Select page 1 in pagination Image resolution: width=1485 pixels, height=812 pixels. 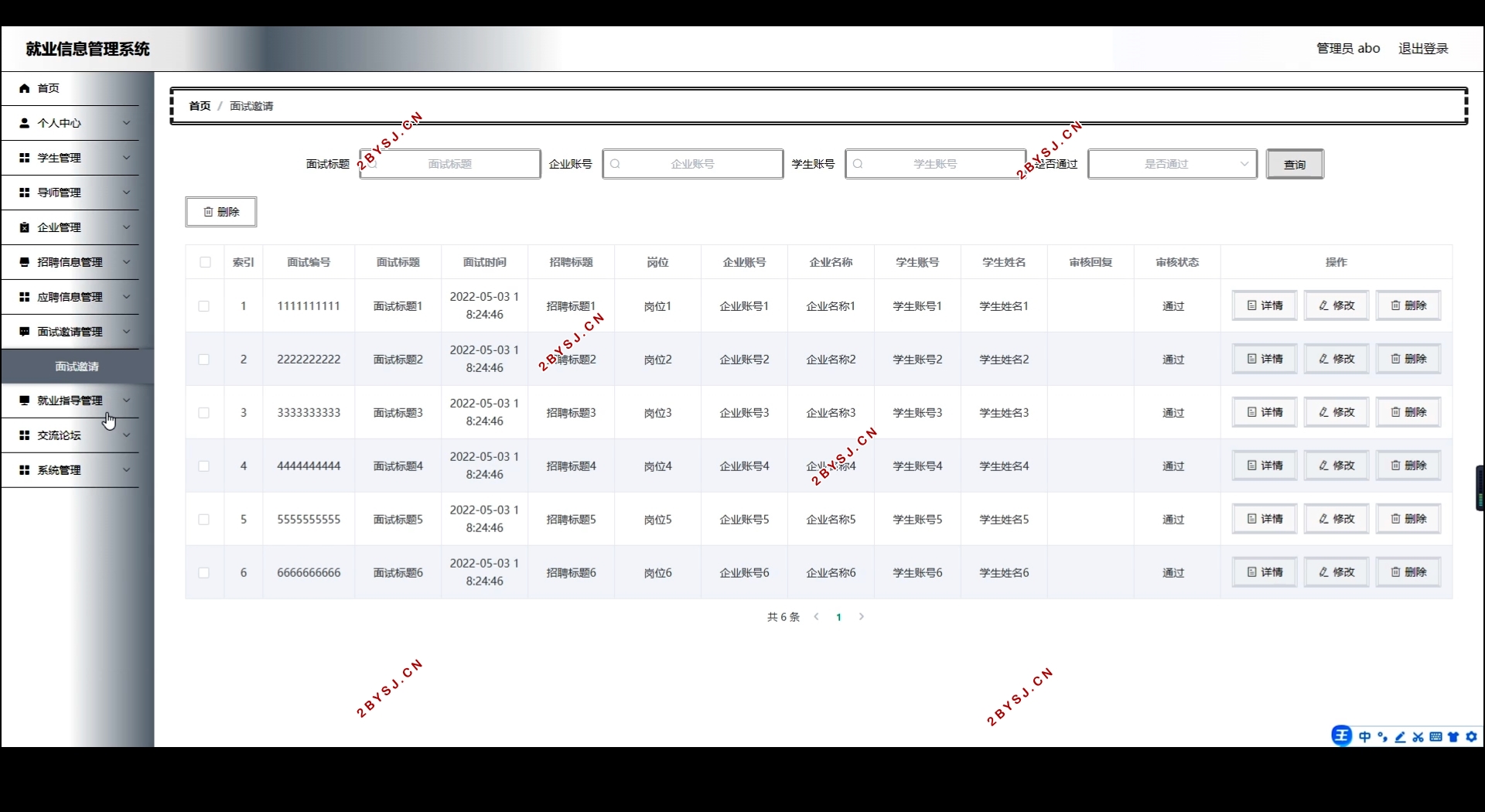(839, 617)
